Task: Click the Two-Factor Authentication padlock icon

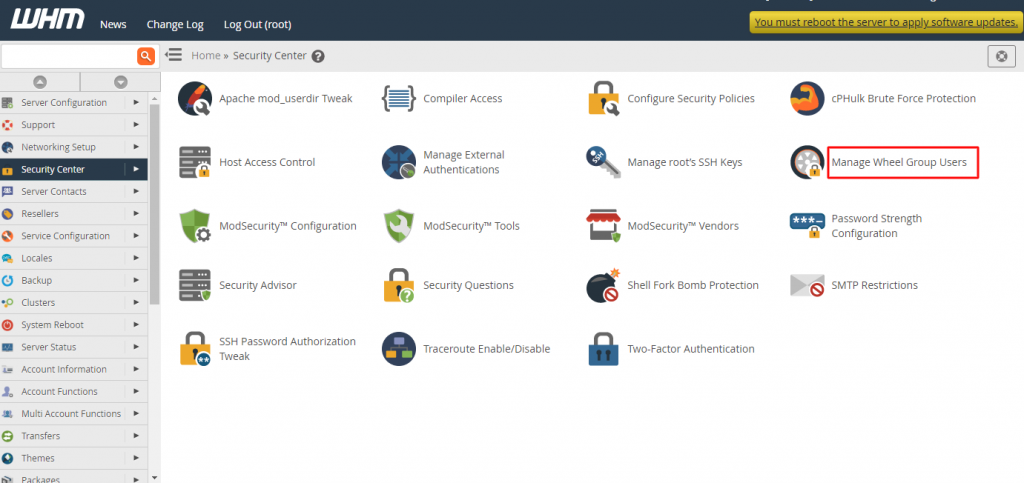Action: pyautogui.click(x=603, y=349)
